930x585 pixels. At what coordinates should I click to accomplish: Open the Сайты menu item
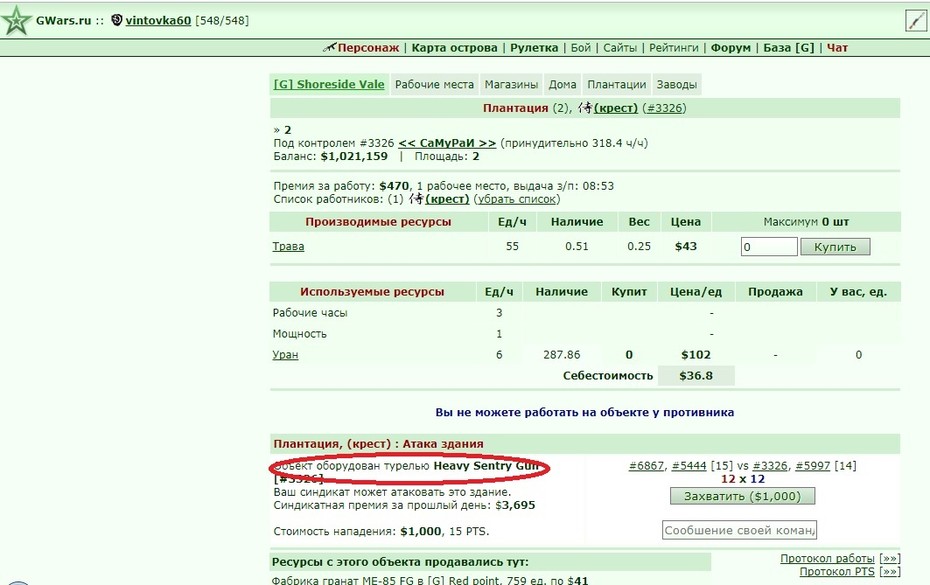click(x=620, y=47)
